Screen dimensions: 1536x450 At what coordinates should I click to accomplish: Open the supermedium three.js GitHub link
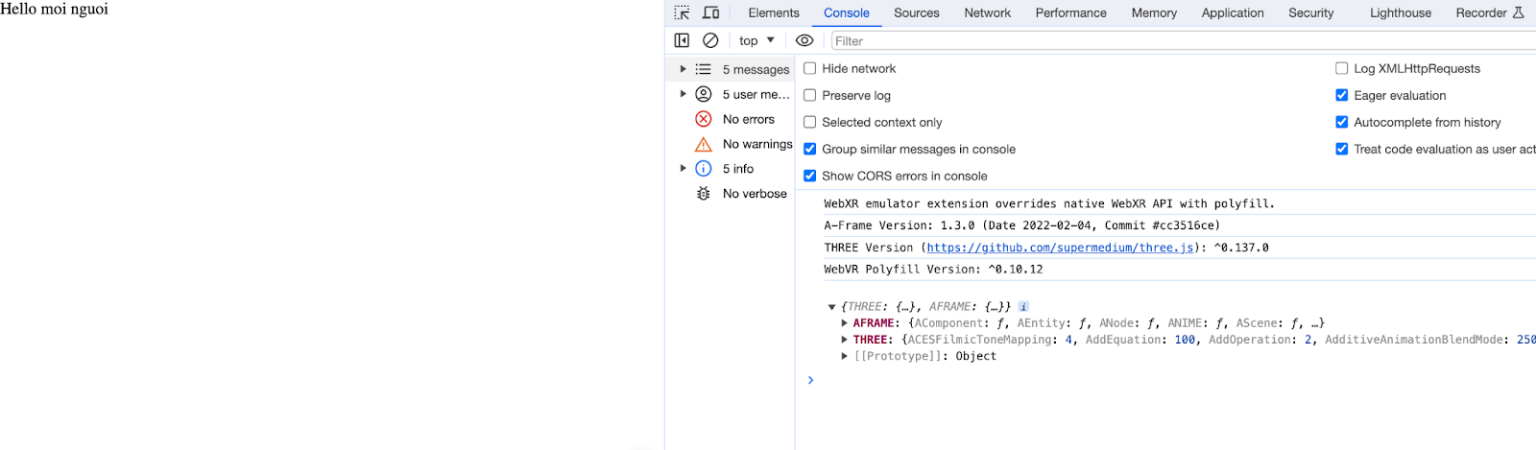pyautogui.click(x=1059, y=248)
